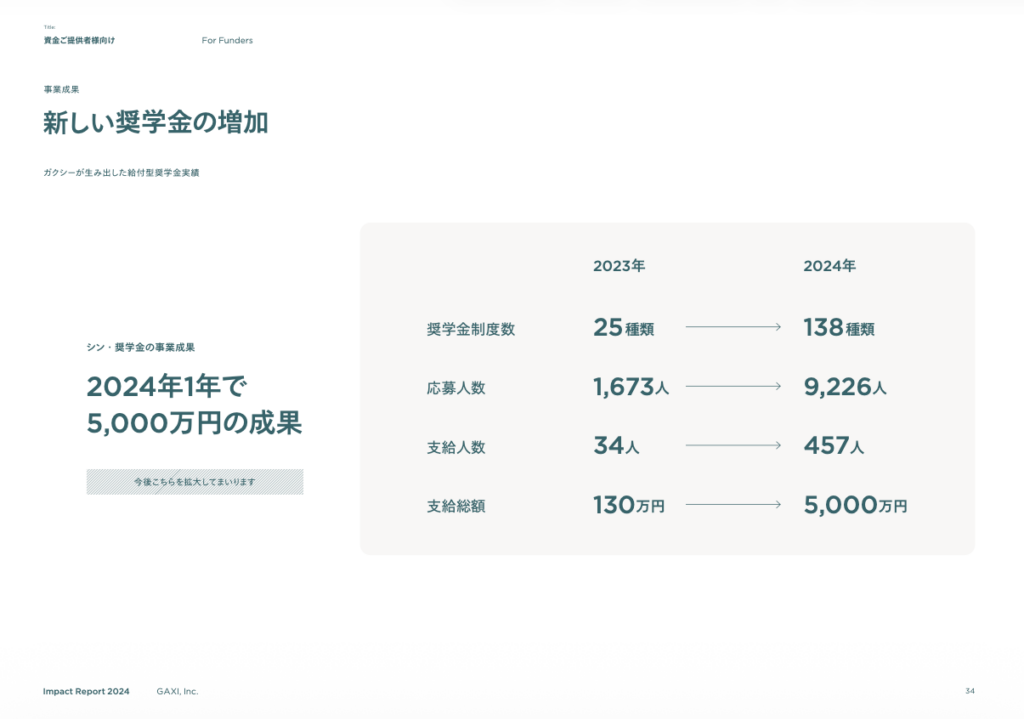Click the arrow in the 支給人数 row

point(732,446)
